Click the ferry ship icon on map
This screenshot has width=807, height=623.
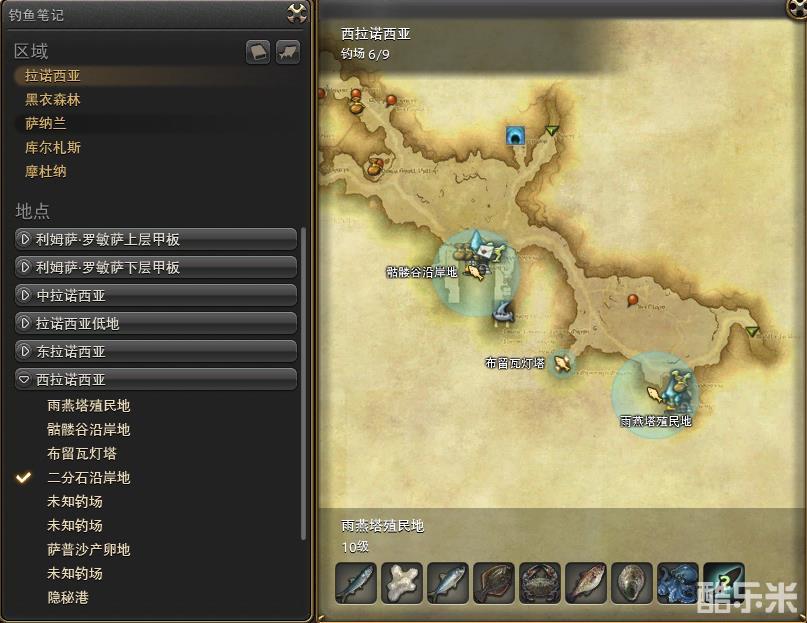(503, 313)
